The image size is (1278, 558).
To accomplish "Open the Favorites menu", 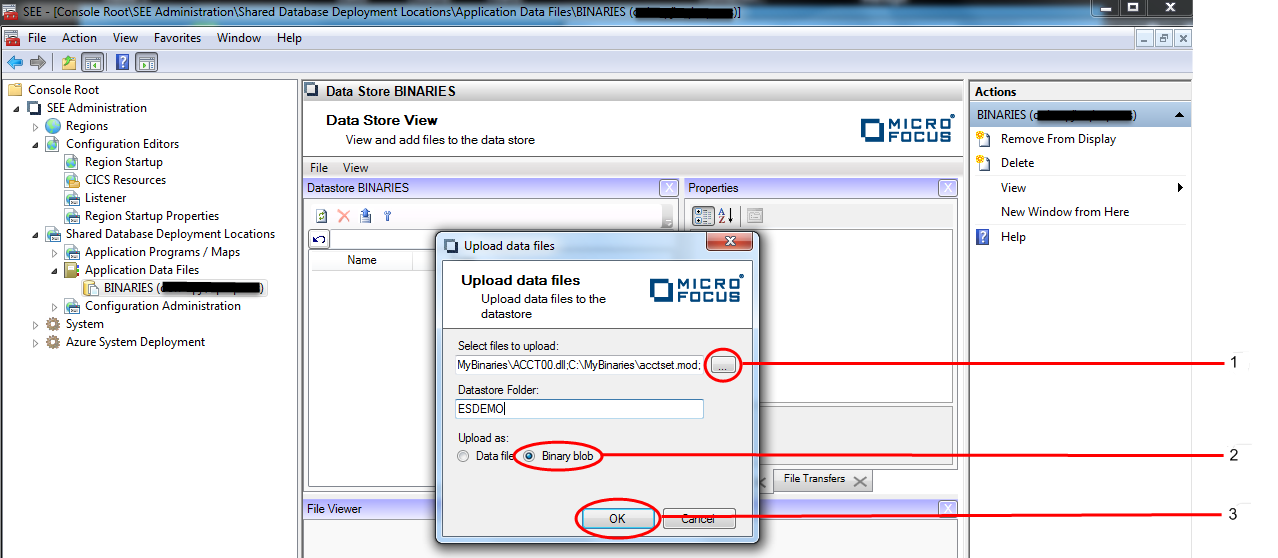I will click(x=177, y=38).
